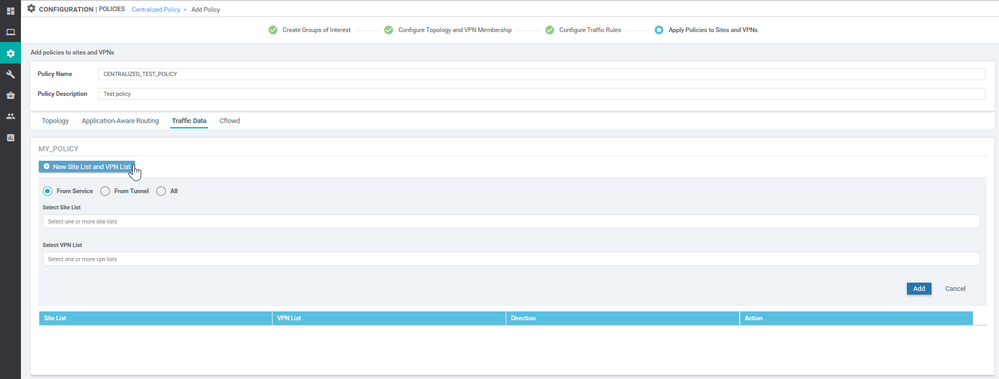Select the From Tunnel radio button
Screen dimensions: 999x379
pyautogui.click(x=105, y=191)
